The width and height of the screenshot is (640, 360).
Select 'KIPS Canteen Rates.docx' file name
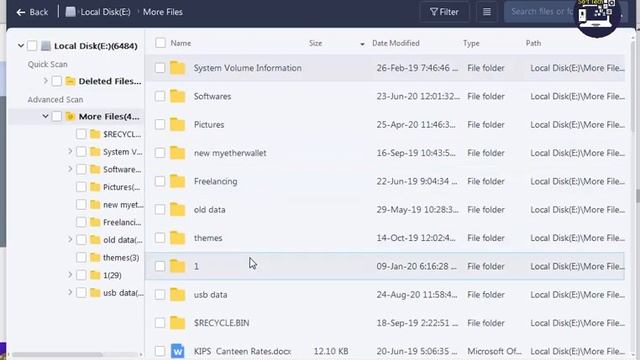click(x=242, y=351)
